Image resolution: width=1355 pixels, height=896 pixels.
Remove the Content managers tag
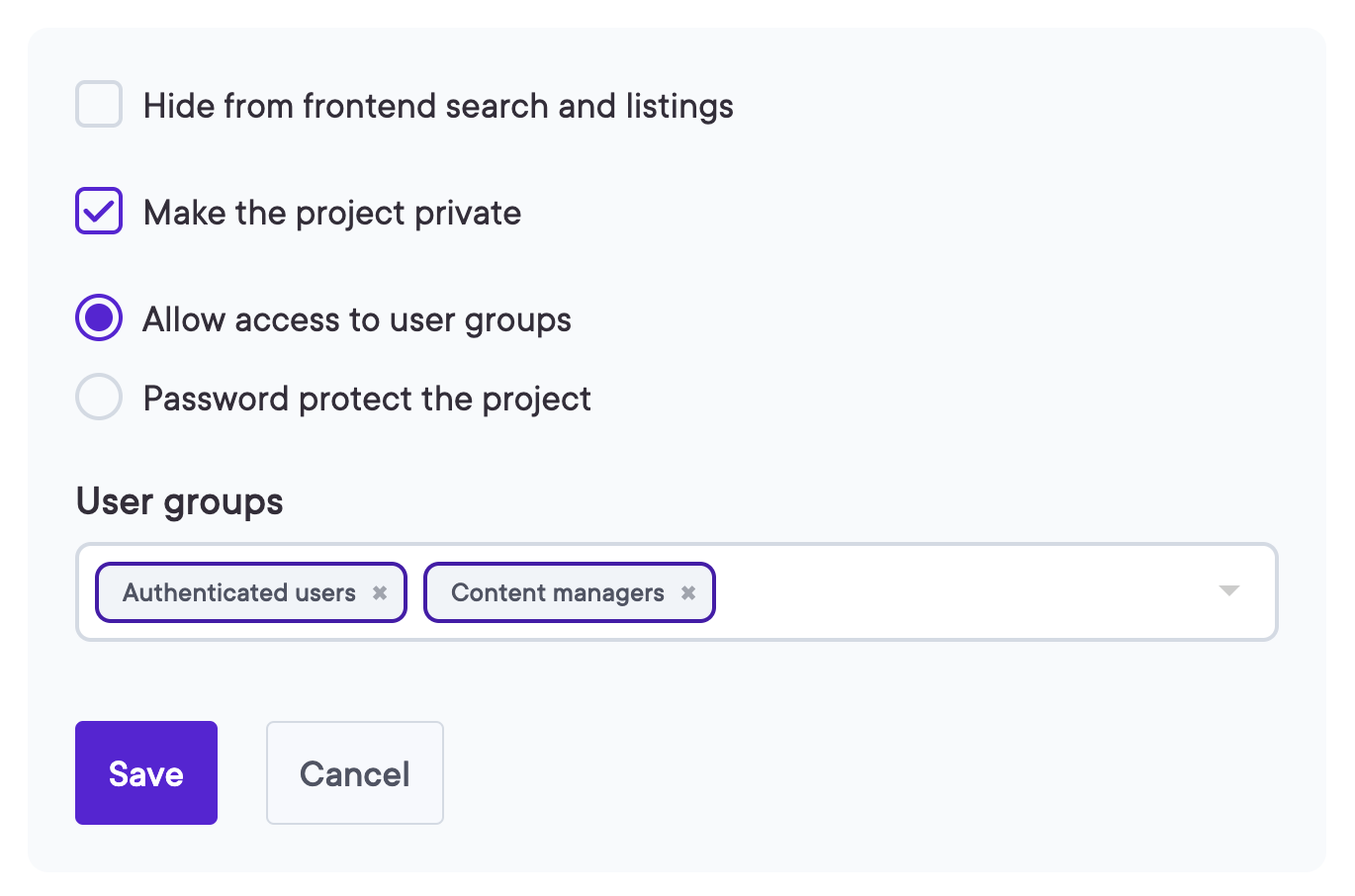tap(688, 593)
